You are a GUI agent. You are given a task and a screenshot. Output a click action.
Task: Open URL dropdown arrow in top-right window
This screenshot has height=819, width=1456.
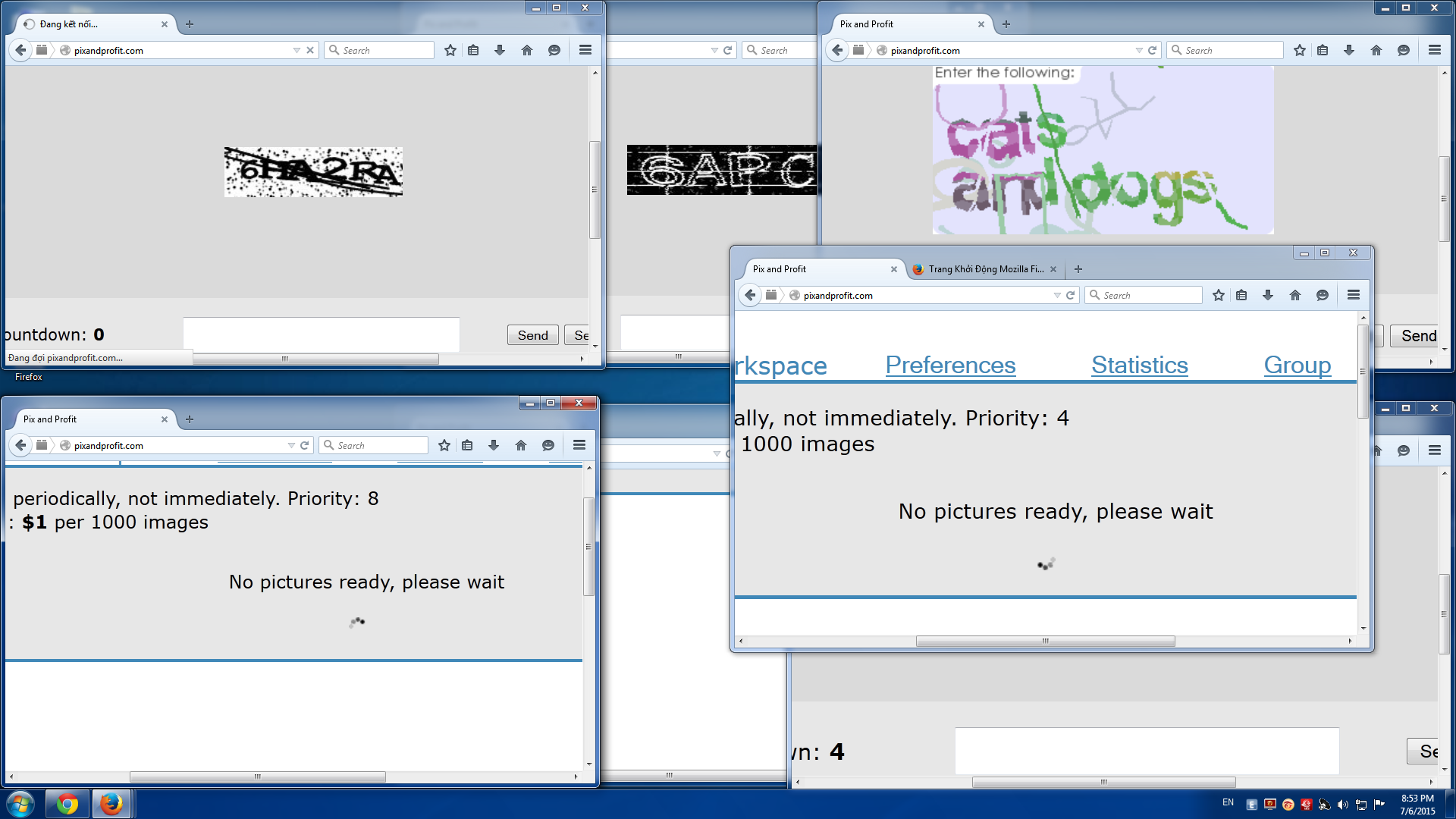point(1139,50)
